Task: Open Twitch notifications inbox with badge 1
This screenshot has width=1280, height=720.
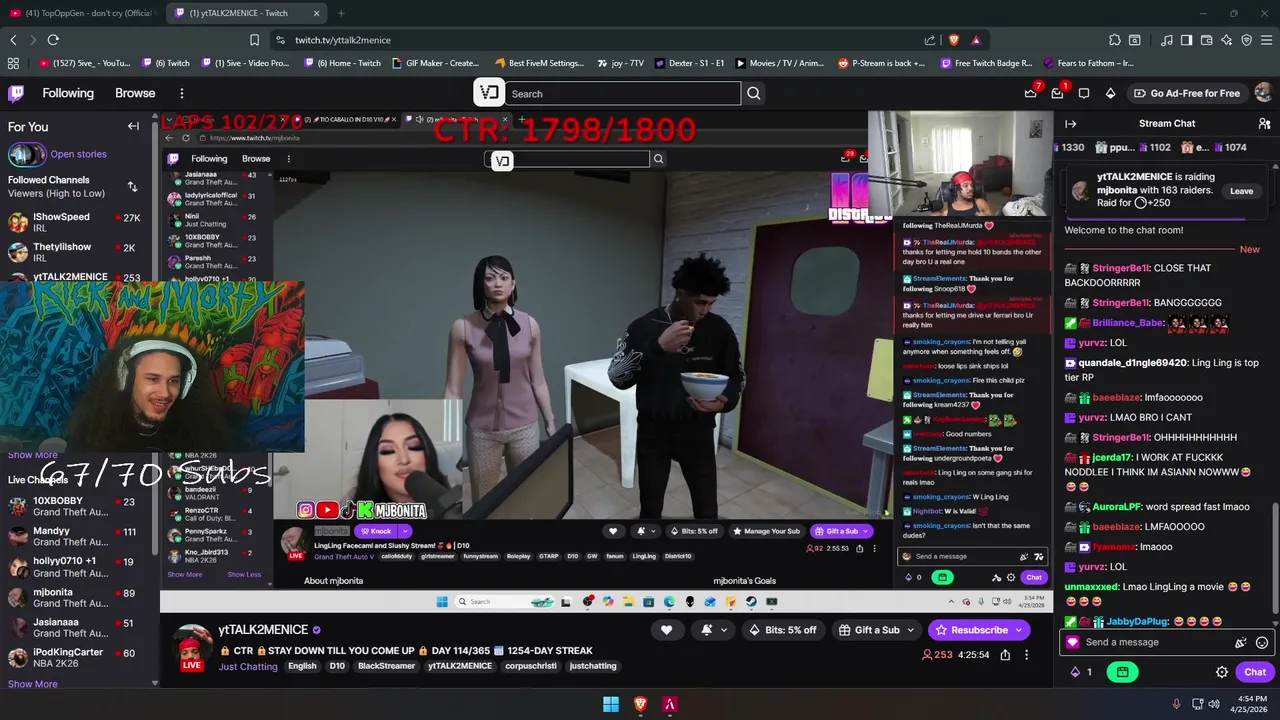Action: [x=1057, y=93]
